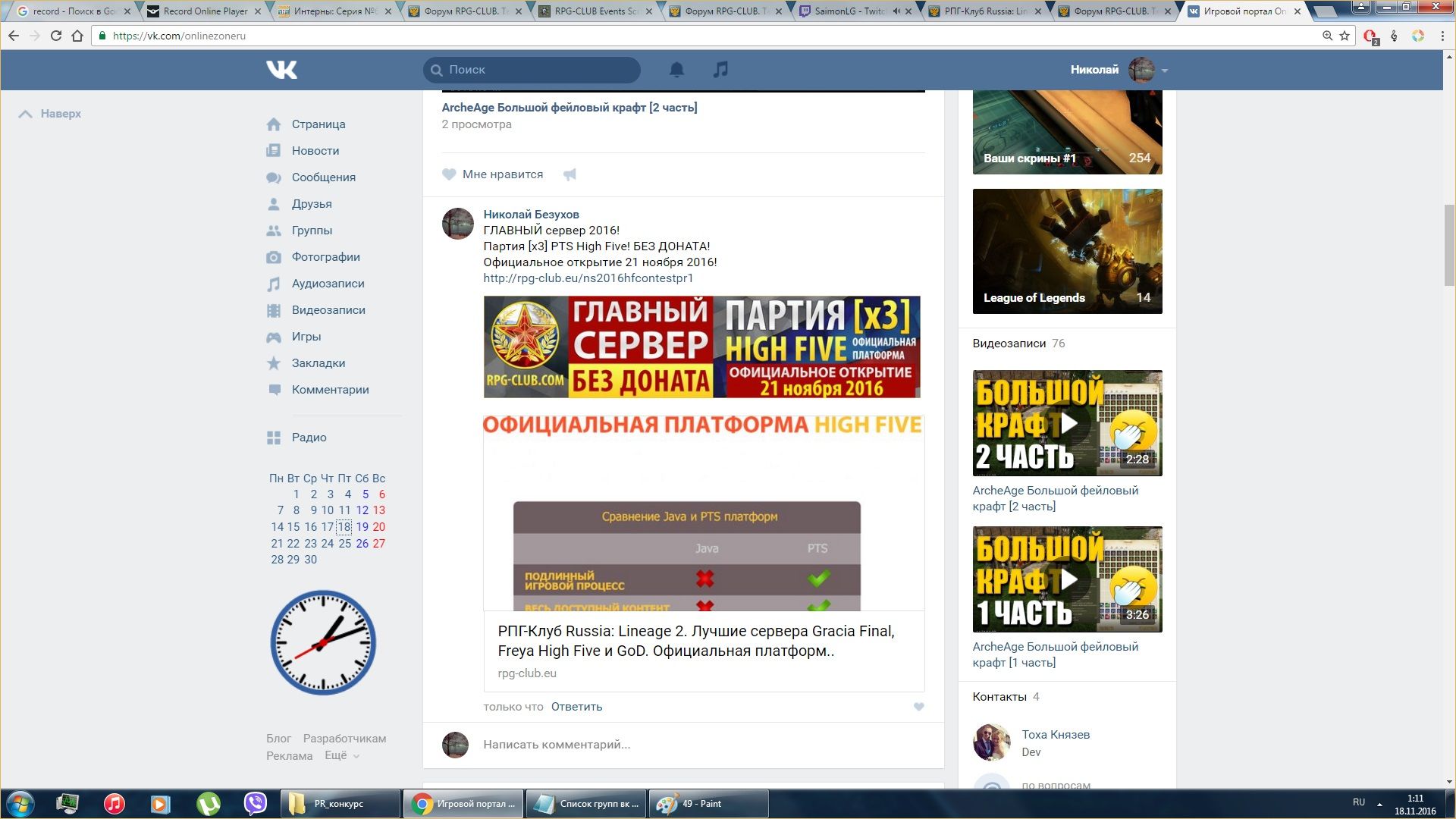1456x819 pixels.
Task: Click the page vertical scrollbar thumb
Action: tap(1449, 244)
